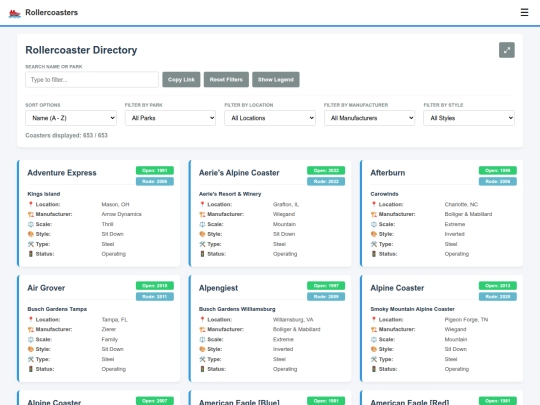Click the scale icon on Adventure Express

tap(31, 224)
